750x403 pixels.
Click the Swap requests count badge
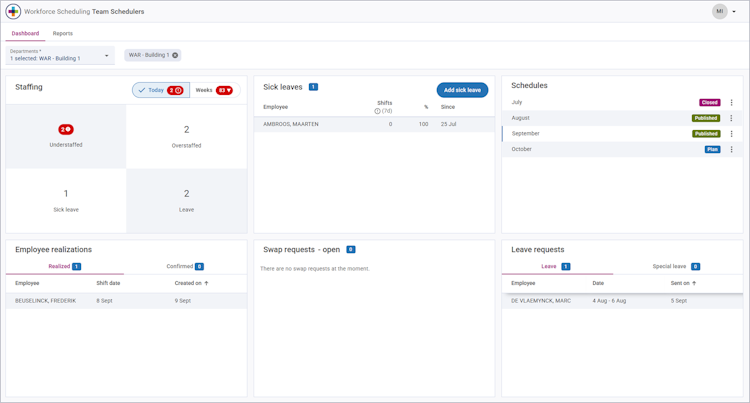pyautogui.click(x=351, y=250)
